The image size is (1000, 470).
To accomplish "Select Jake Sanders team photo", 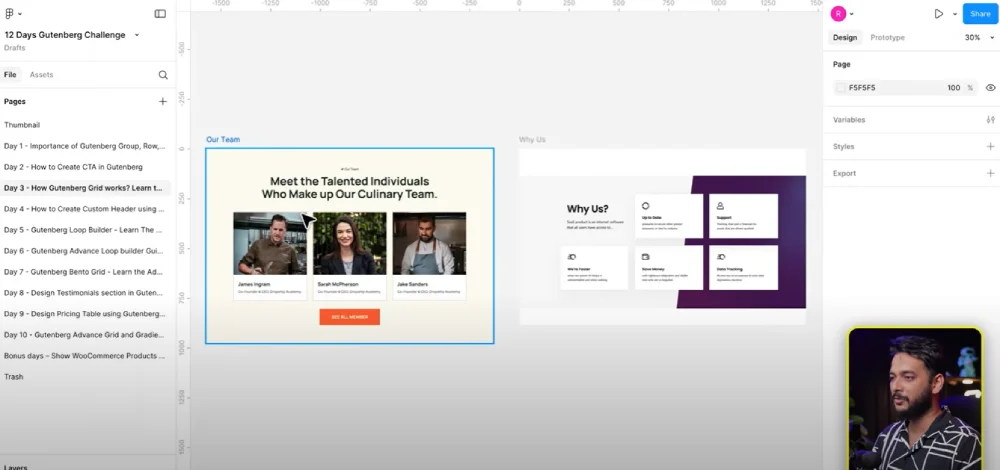I will pos(429,244).
